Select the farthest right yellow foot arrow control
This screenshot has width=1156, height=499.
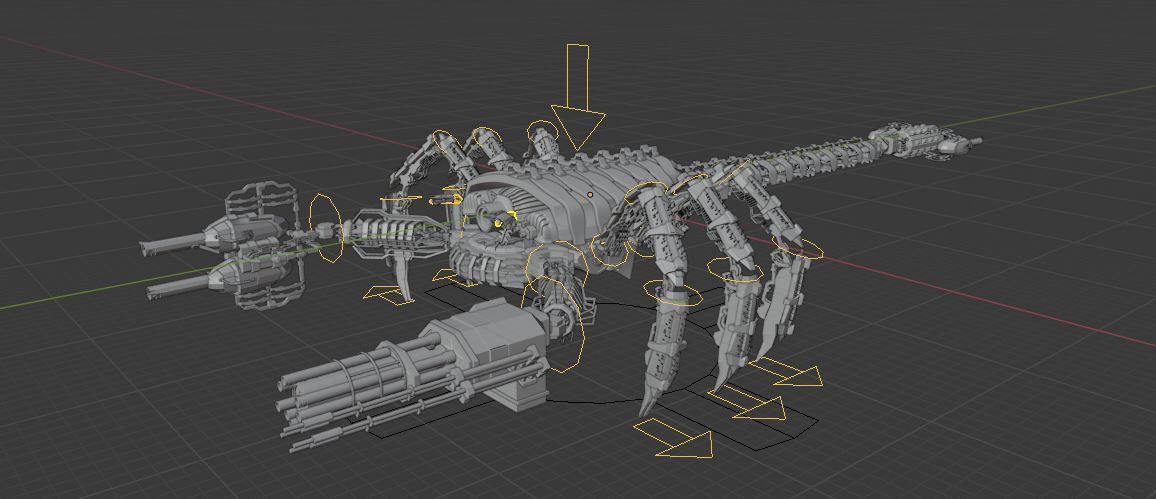pos(786,371)
